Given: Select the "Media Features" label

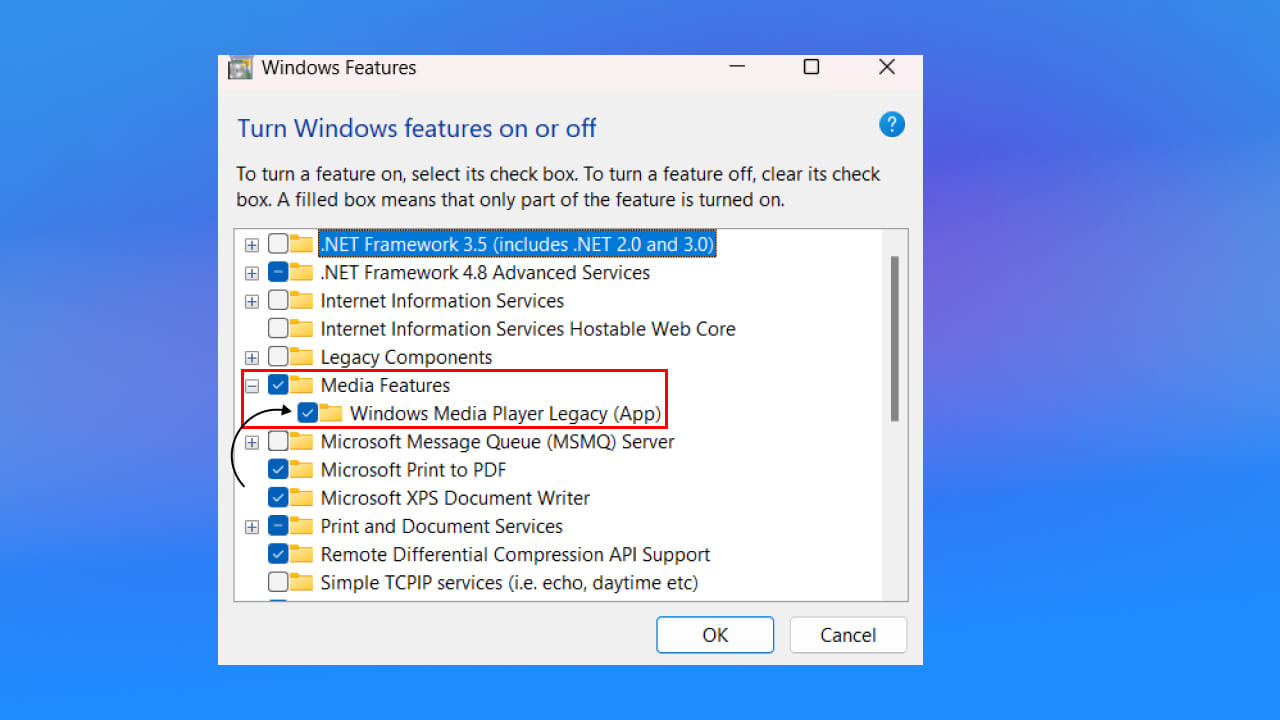Looking at the screenshot, I should [385, 385].
